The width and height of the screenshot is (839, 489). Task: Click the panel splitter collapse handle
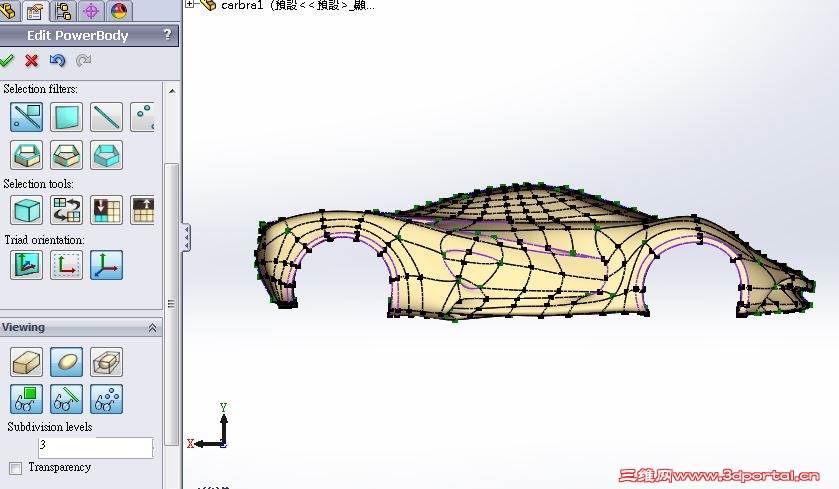(186, 238)
